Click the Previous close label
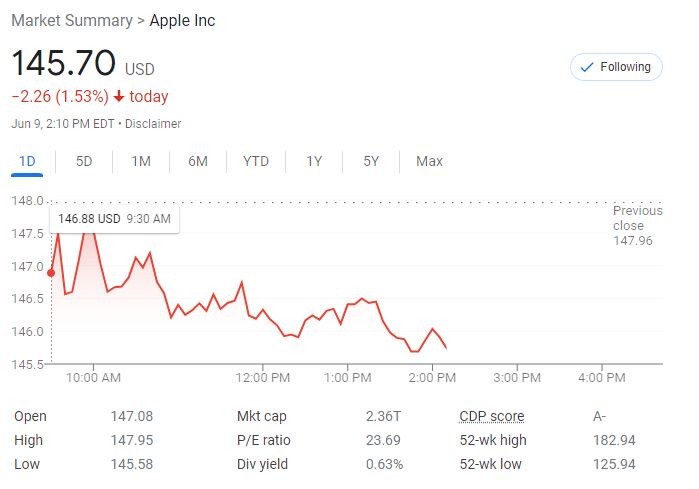The height and width of the screenshot is (489, 699). (x=637, y=218)
